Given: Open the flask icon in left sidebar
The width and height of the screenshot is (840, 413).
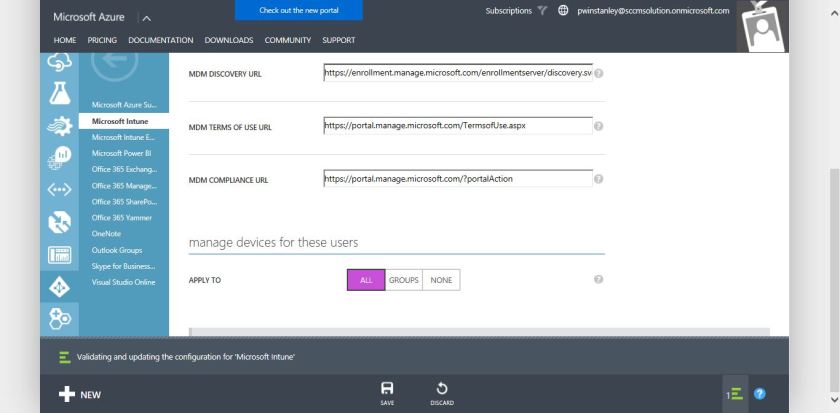Looking at the screenshot, I should click(59, 93).
